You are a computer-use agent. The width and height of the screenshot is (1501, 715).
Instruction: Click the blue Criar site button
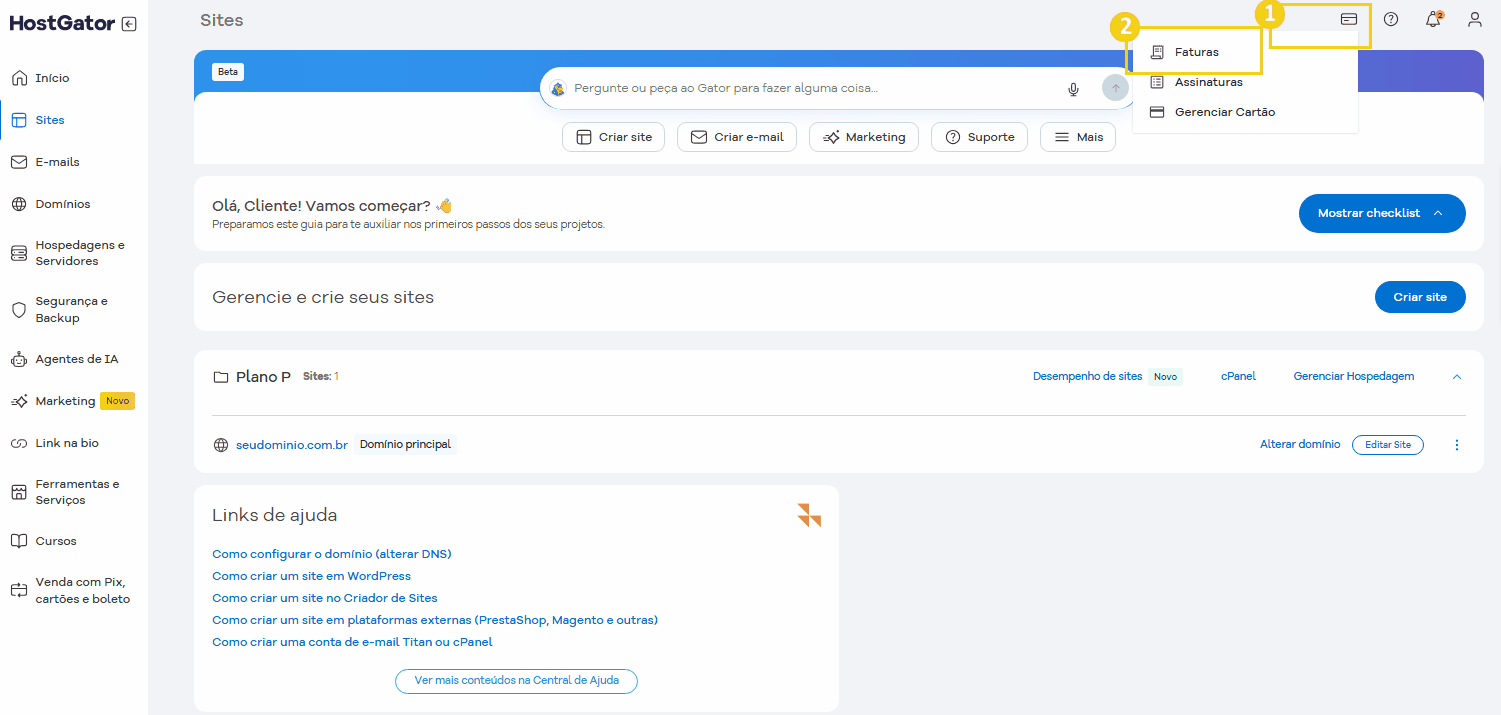point(1420,297)
